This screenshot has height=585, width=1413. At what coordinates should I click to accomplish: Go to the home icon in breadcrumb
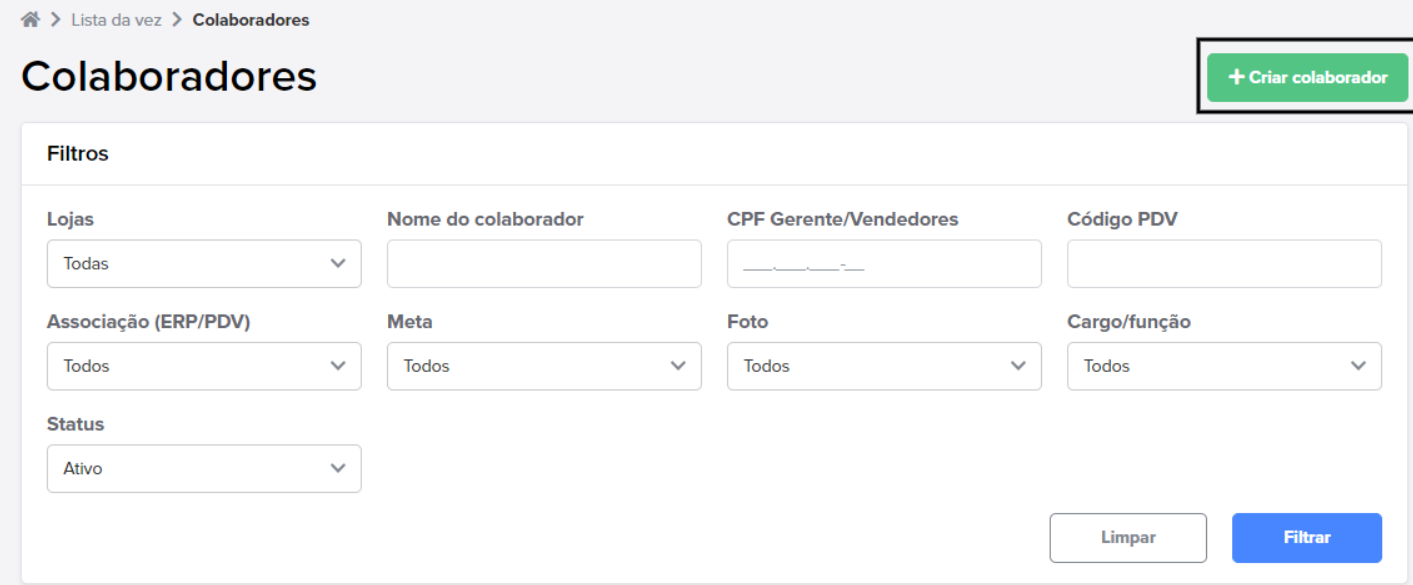(x=30, y=20)
